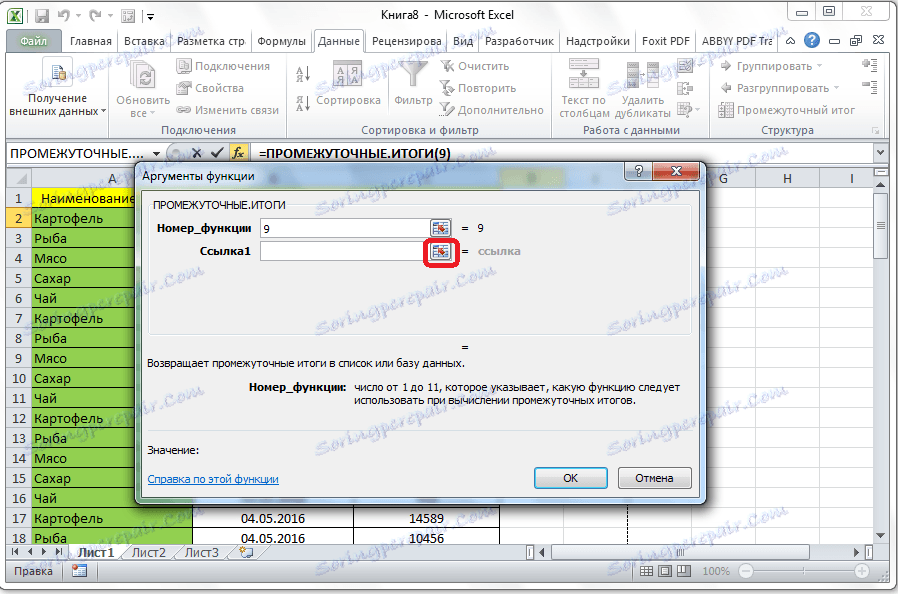
Task: Select the Лист2 sheet tab
Action: pyautogui.click(x=146, y=551)
